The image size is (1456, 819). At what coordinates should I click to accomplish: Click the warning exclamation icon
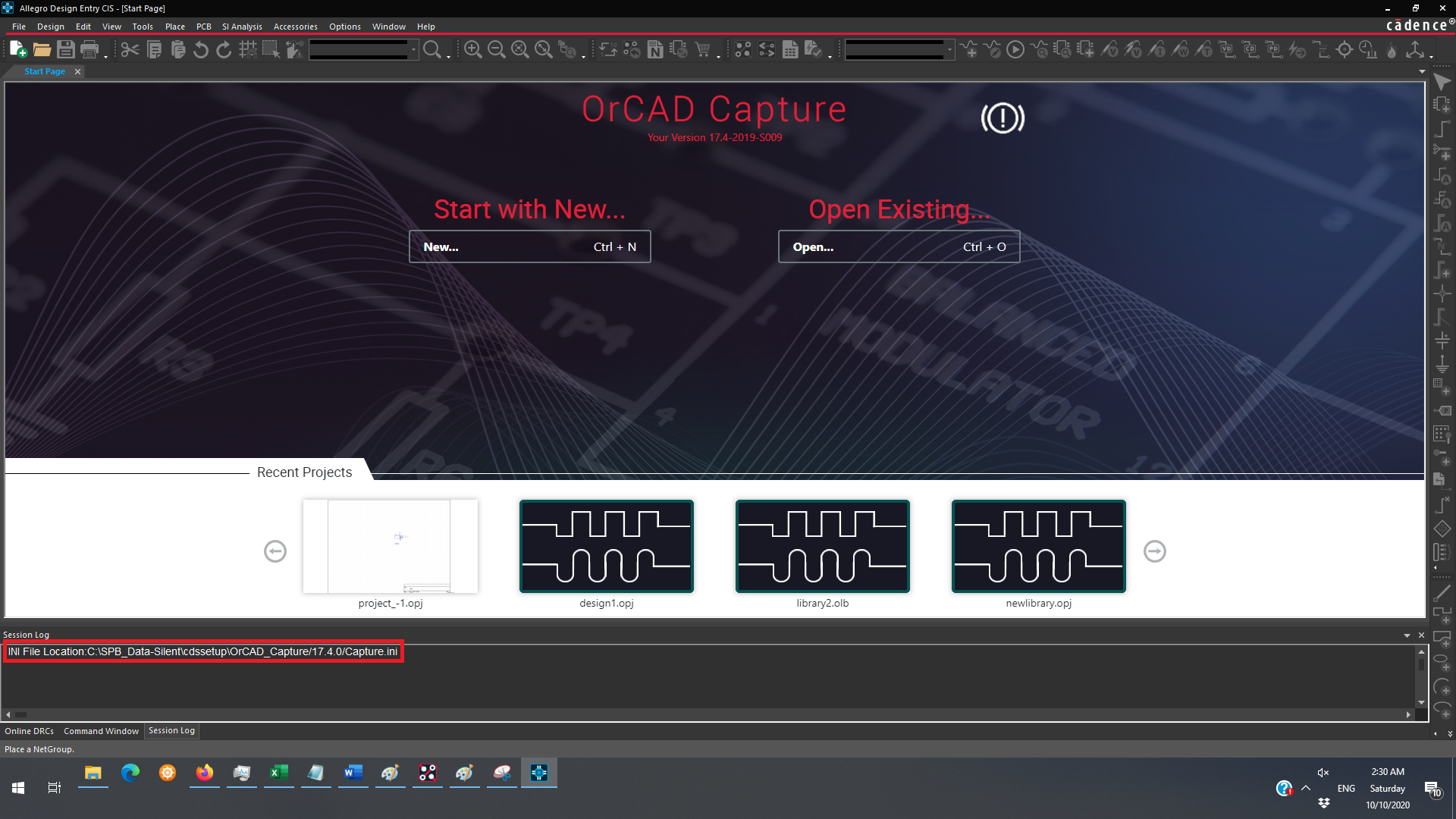(1003, 118)
